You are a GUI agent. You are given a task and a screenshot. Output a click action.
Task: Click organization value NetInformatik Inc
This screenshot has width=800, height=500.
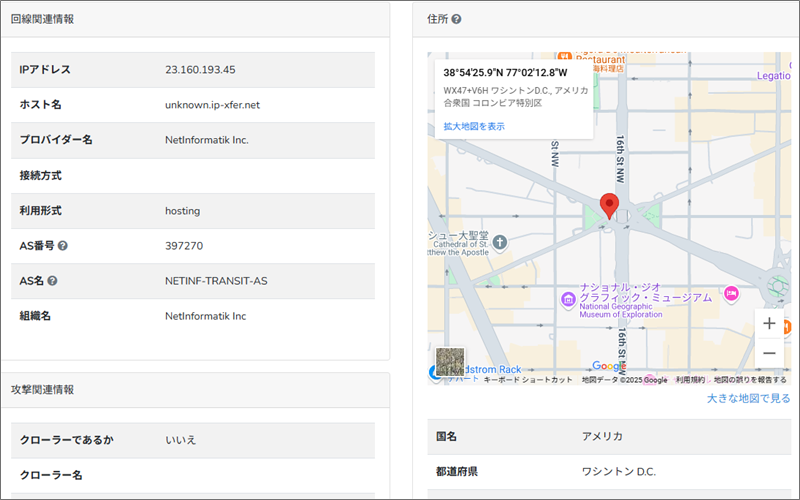pyautogui.click(x=205, y=316)
